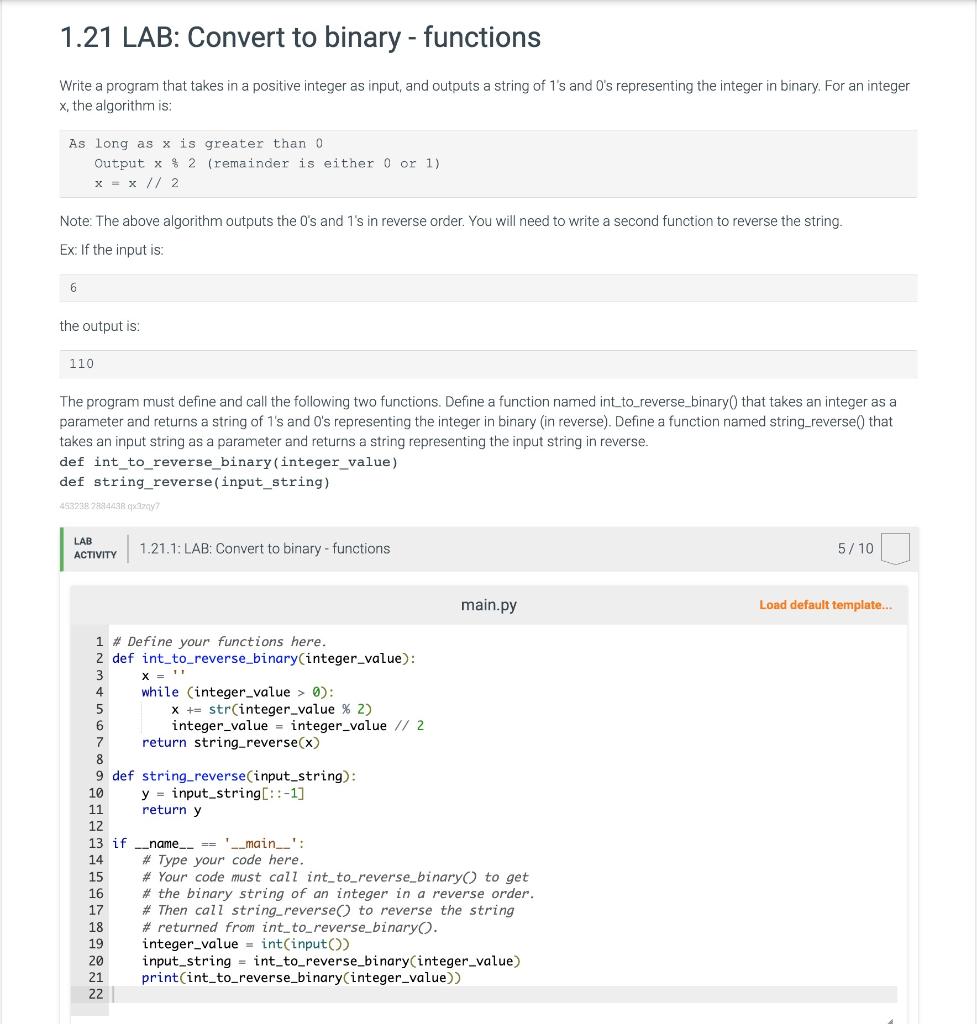Click the 5 / 10 score display
Screen dimensions: 977x1024
[857, 548]
